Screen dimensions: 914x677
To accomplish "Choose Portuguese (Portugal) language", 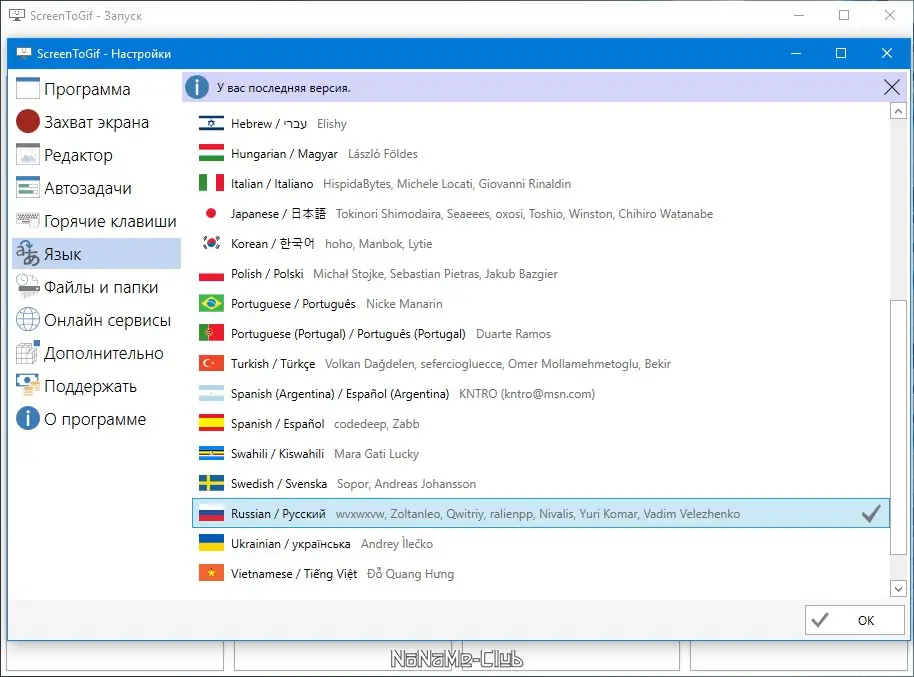I will coord(348,334).
